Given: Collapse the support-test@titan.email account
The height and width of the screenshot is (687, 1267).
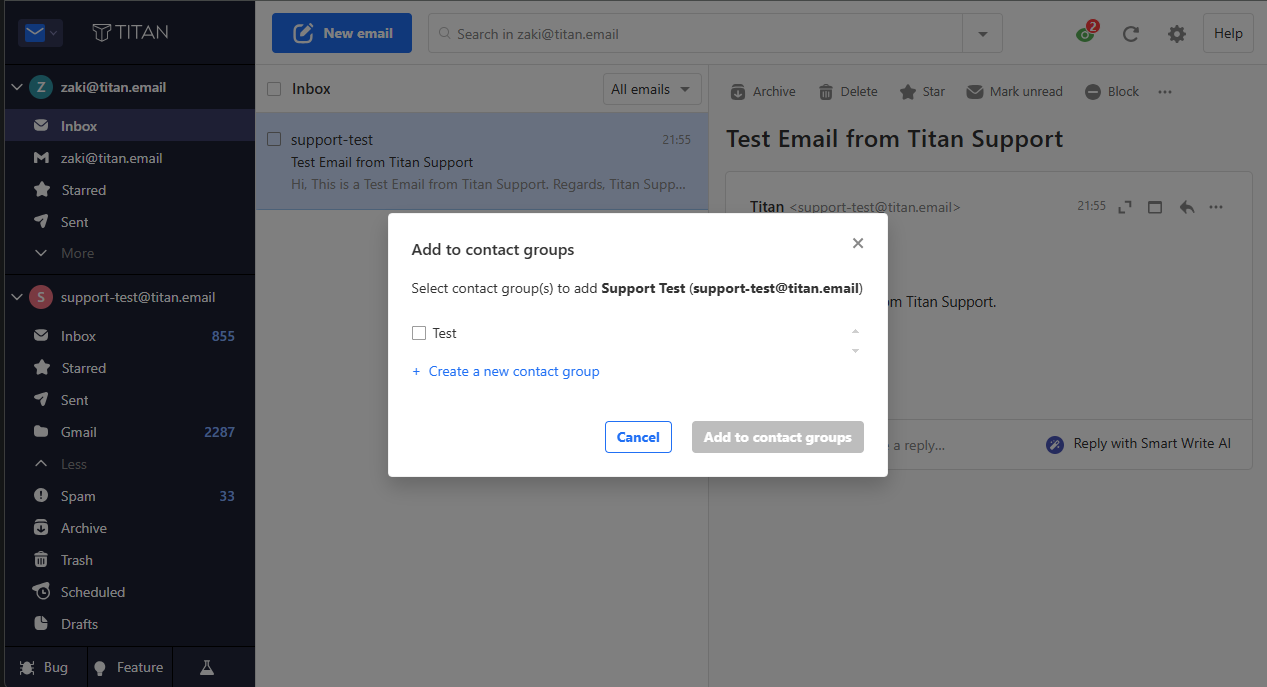Looking at the screenshot, I should pyautogui.click(x=16, y=297).
